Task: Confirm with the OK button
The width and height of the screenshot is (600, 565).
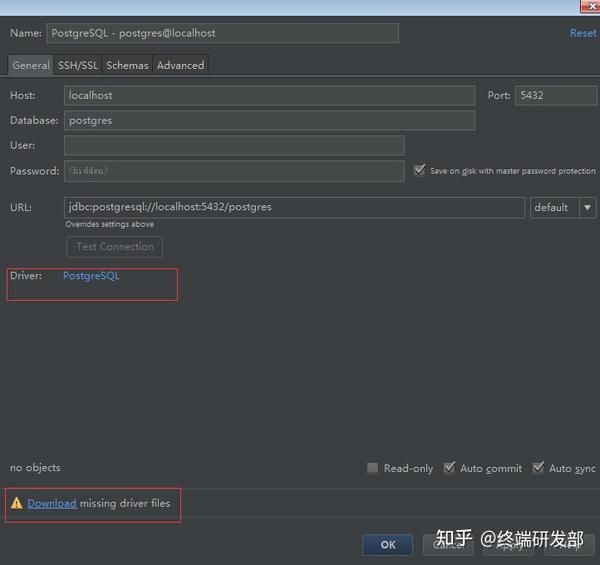Action: pyautogui.click(x=387, y=545)
